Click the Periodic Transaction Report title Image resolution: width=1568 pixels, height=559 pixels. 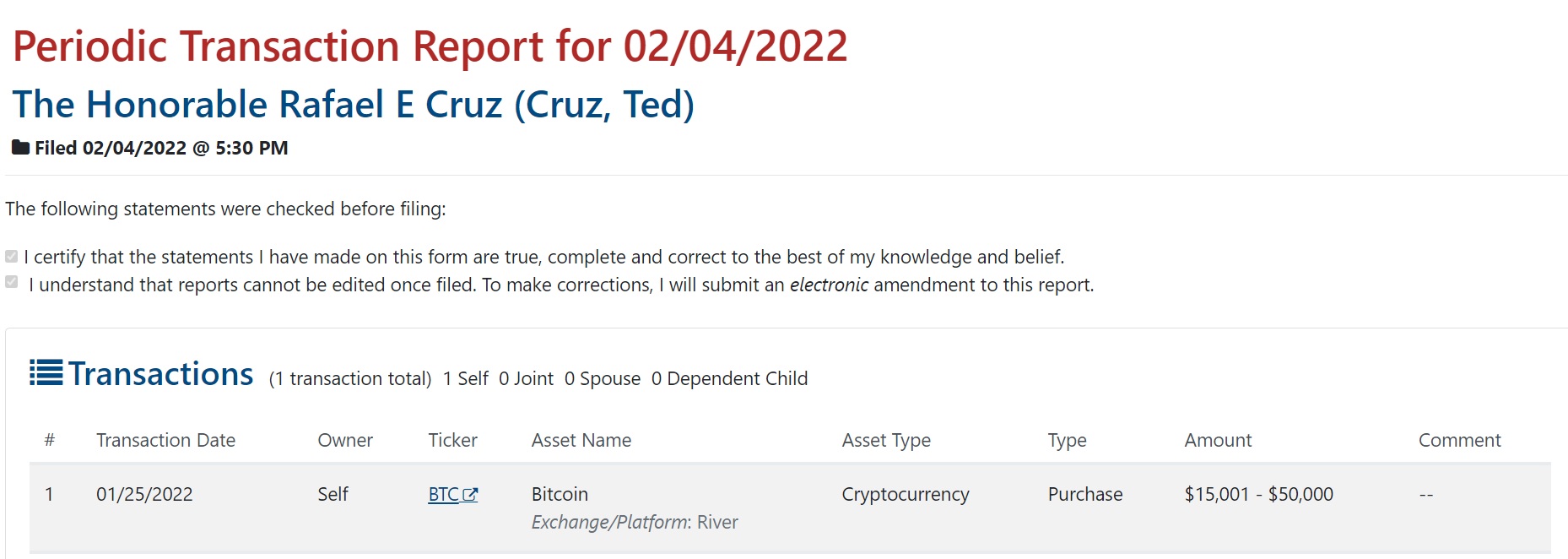point(430,46)
